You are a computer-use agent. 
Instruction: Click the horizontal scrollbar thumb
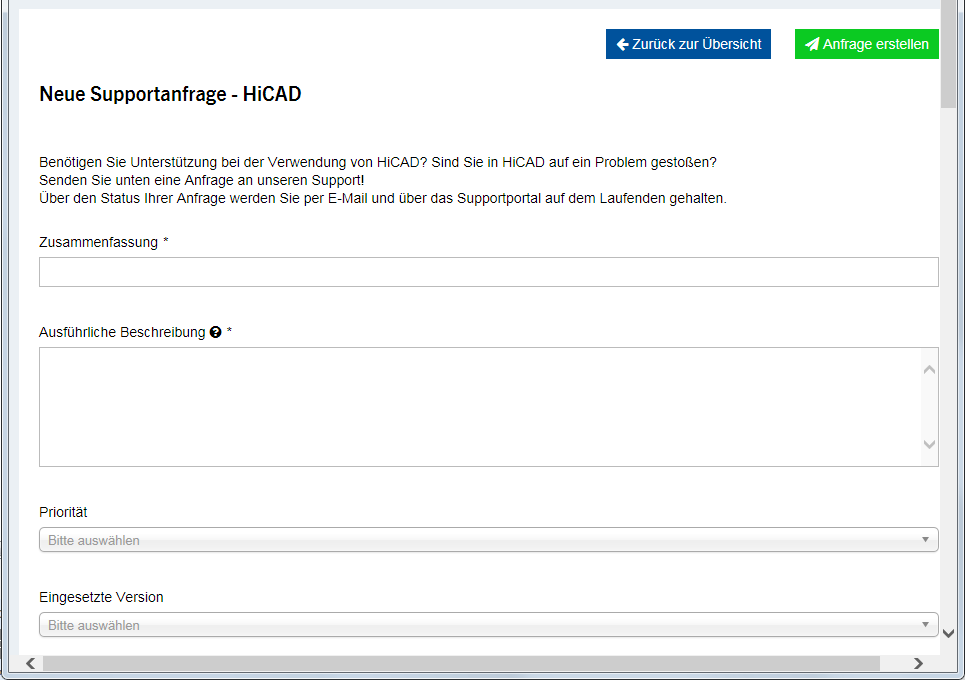click(461, 663)
